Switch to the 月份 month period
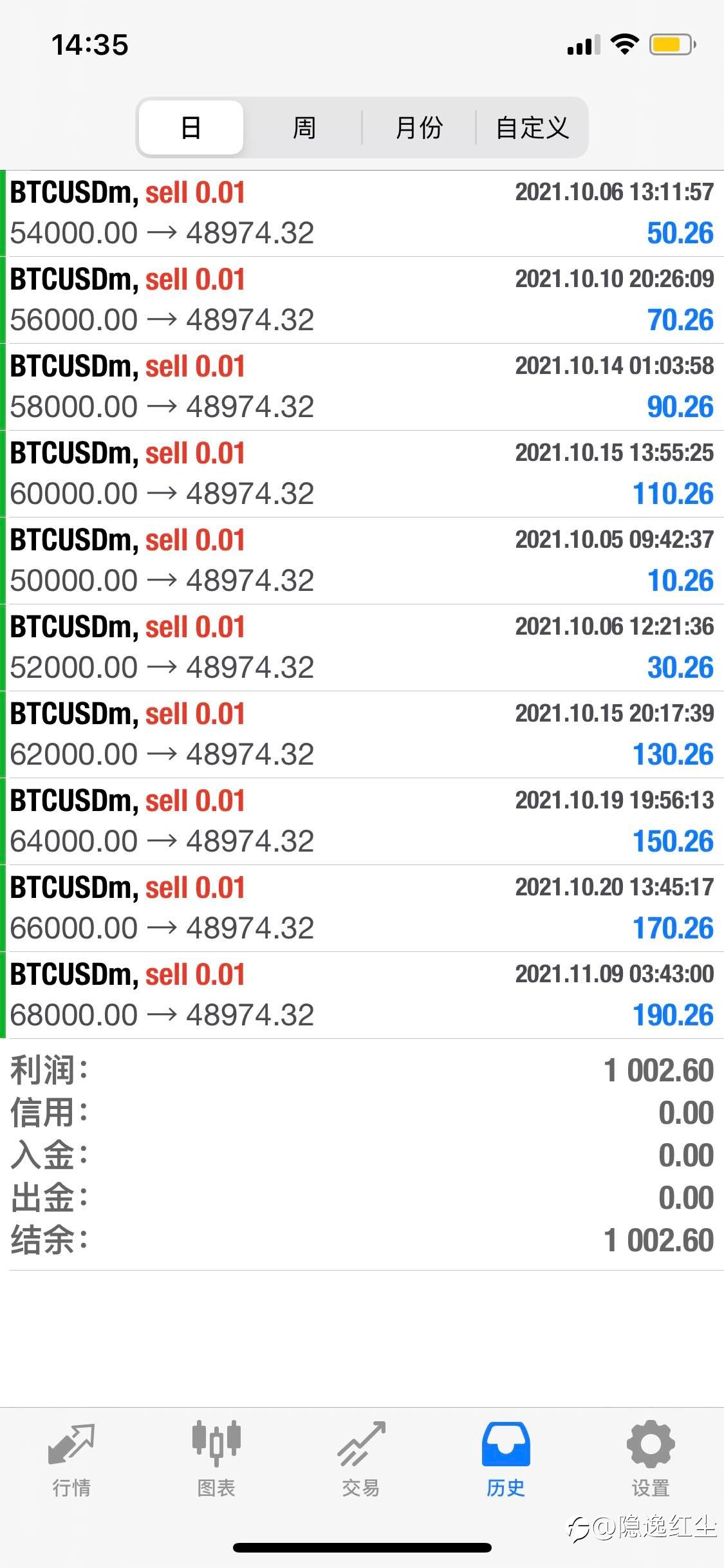 [x=419, y=127]
